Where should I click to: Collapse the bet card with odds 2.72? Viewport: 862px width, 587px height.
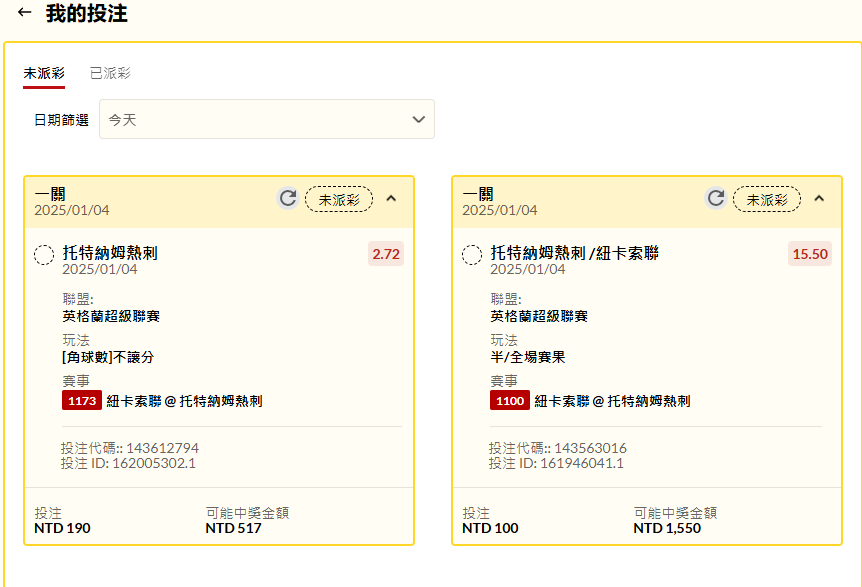[x=391, y=198]
